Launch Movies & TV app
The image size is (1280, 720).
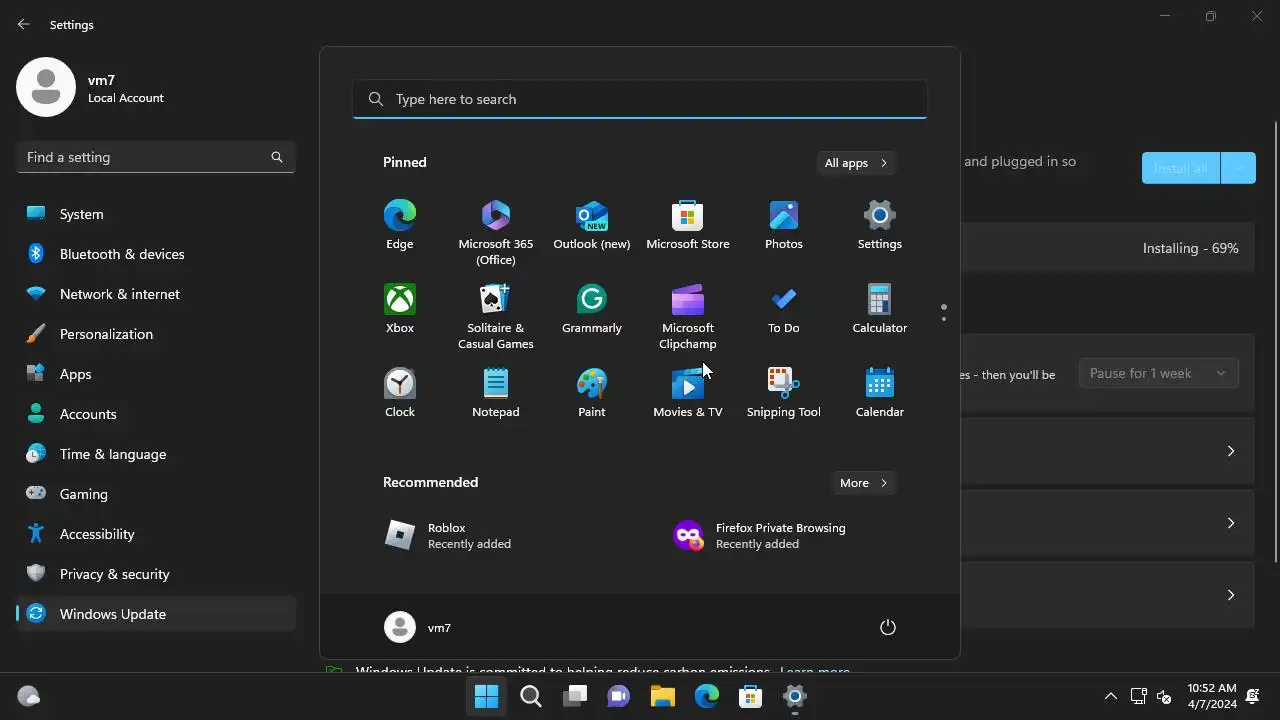click(x=687, y=393)
